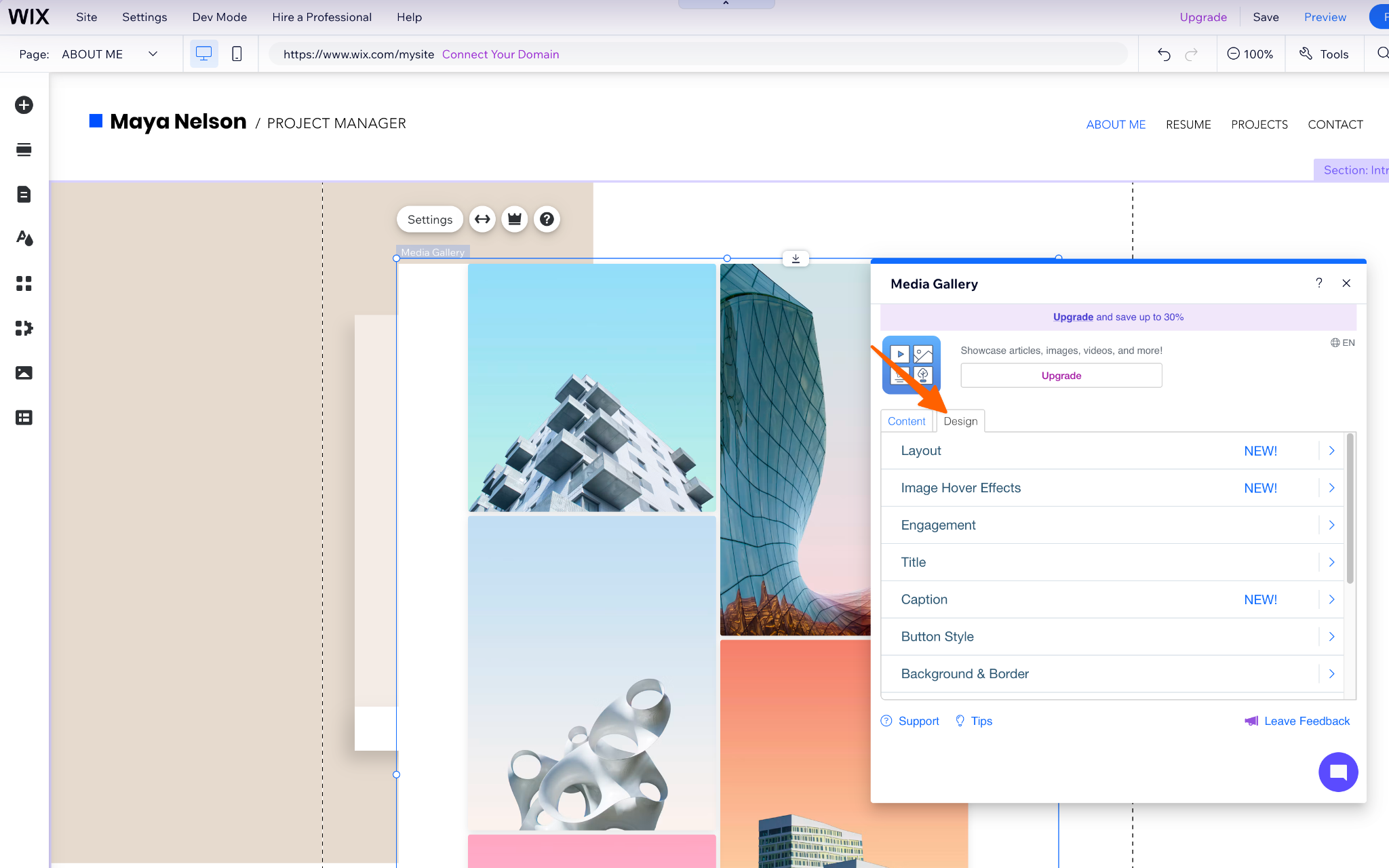Expand the Layout design option
This screenshot has width=1389, height=868.
tap(1112, 451)
